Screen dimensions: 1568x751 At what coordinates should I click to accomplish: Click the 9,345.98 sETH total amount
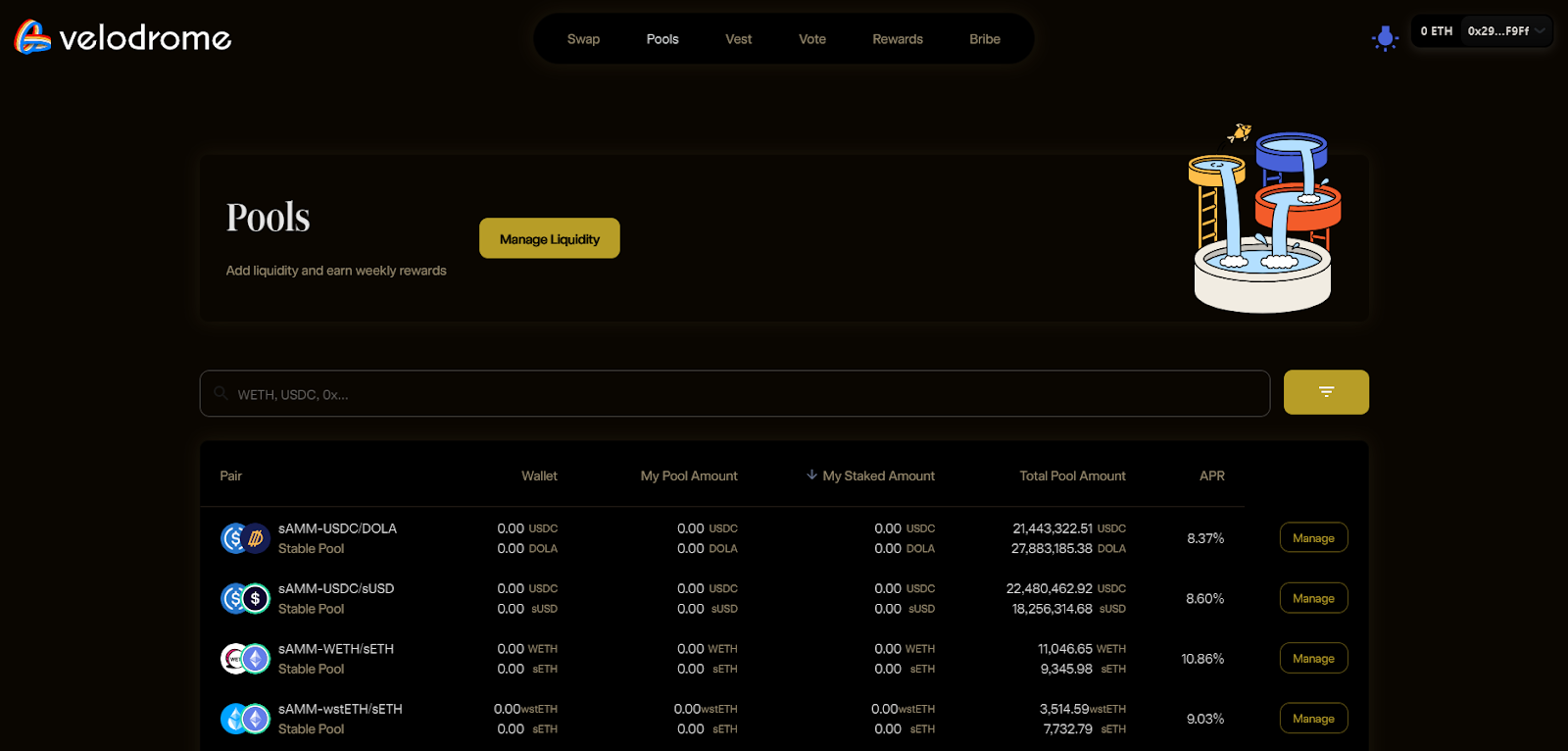click(x=1083, y=669)
